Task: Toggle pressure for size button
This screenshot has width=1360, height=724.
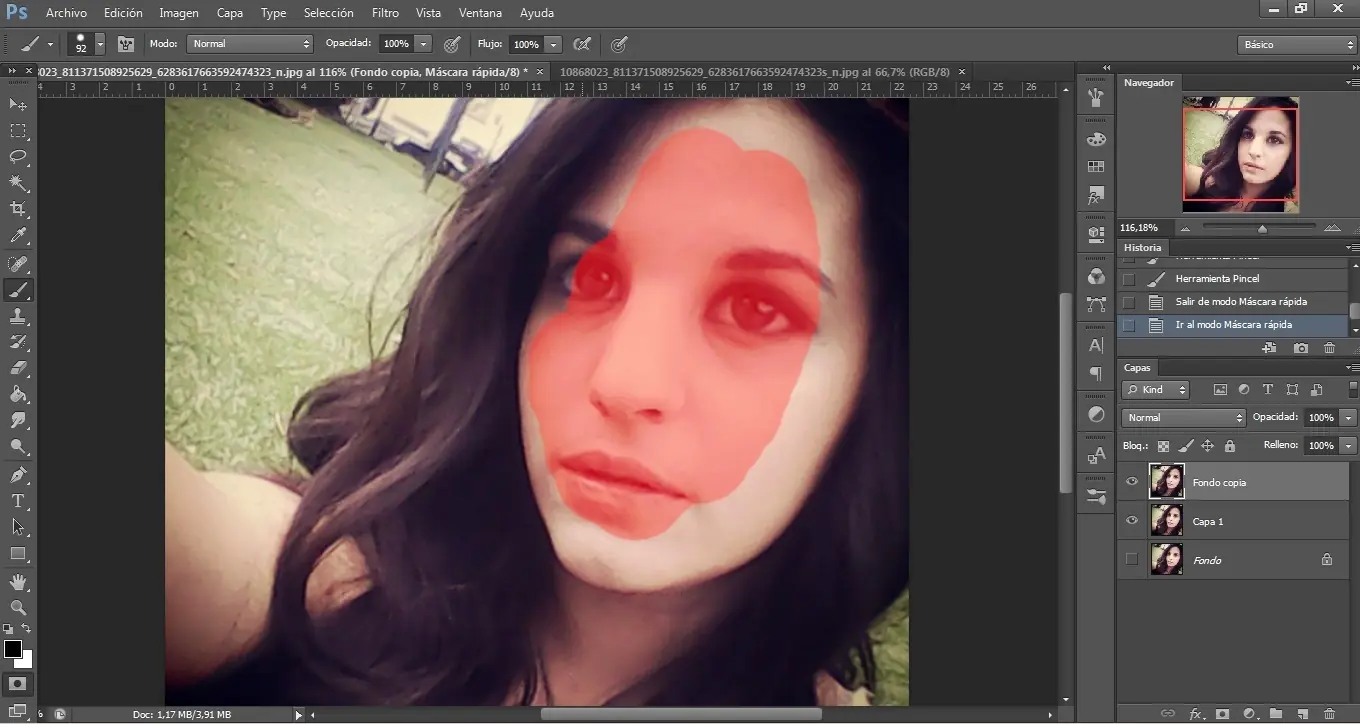Action: 619,44
